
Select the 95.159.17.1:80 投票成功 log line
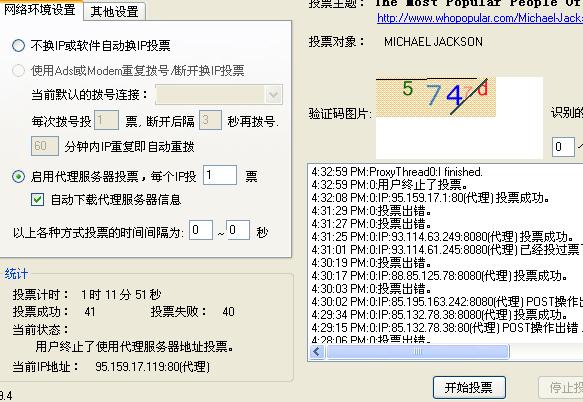click(x=431, y=198)
